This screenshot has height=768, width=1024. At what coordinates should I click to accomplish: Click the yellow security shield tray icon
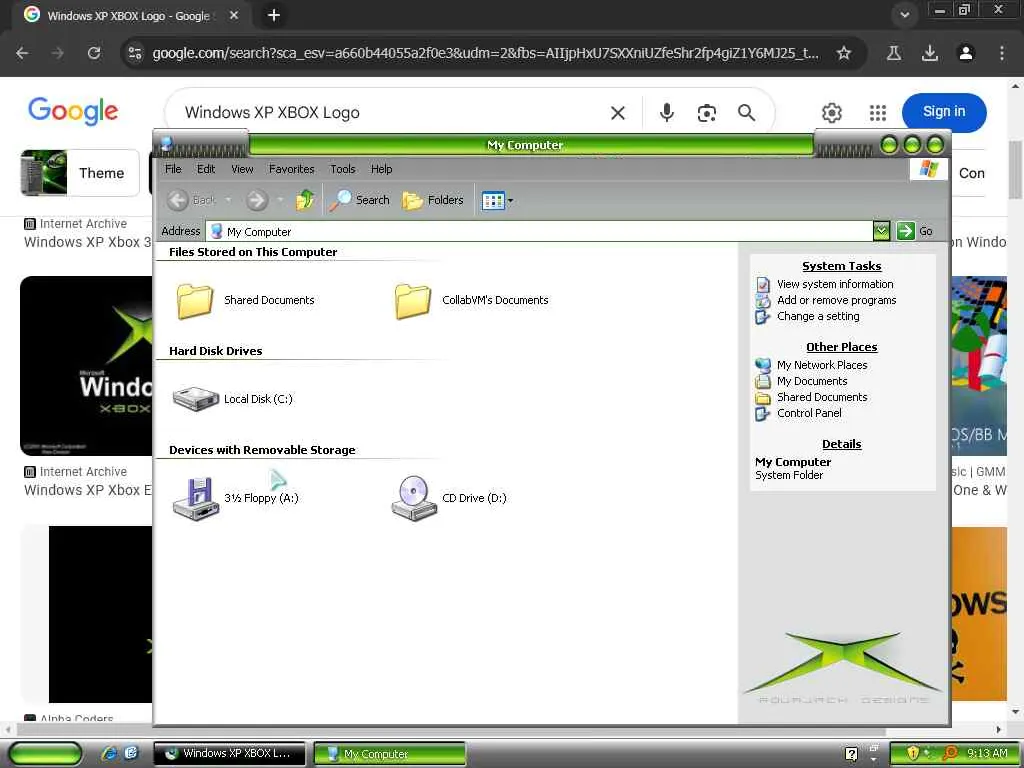tap(913, 754)
